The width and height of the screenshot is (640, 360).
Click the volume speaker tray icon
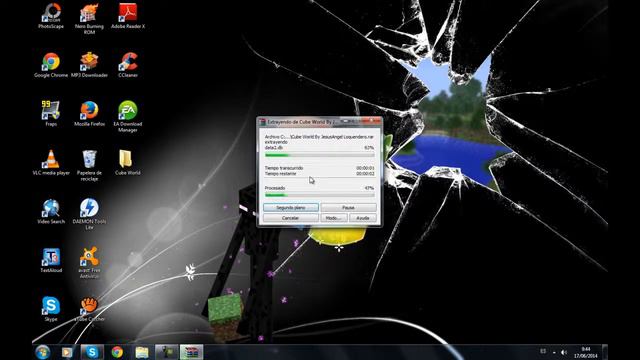tap(564, 352)
